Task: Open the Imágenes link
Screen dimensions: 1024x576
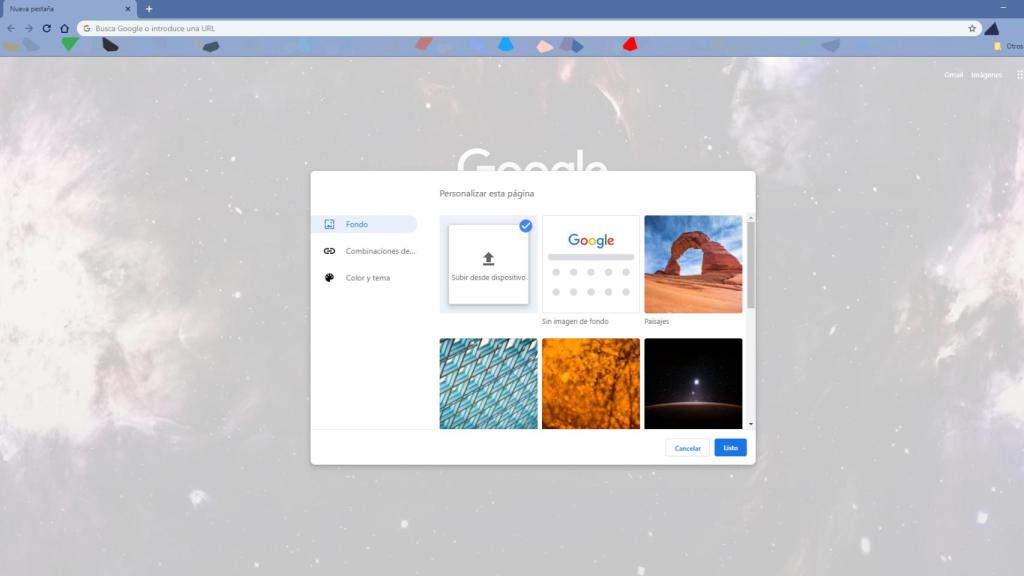Action: pyautogui.click(x=986, y=74)
